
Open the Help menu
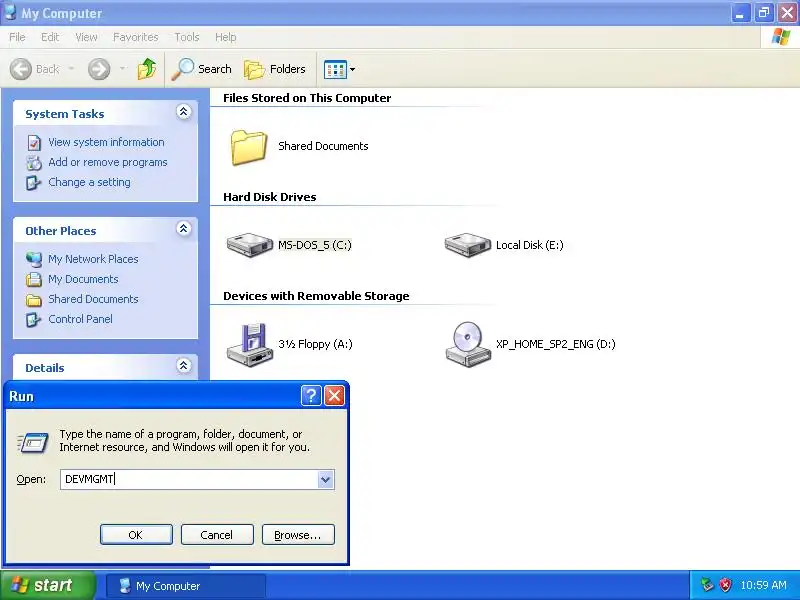pyautogui.click(x=226, y=37)
